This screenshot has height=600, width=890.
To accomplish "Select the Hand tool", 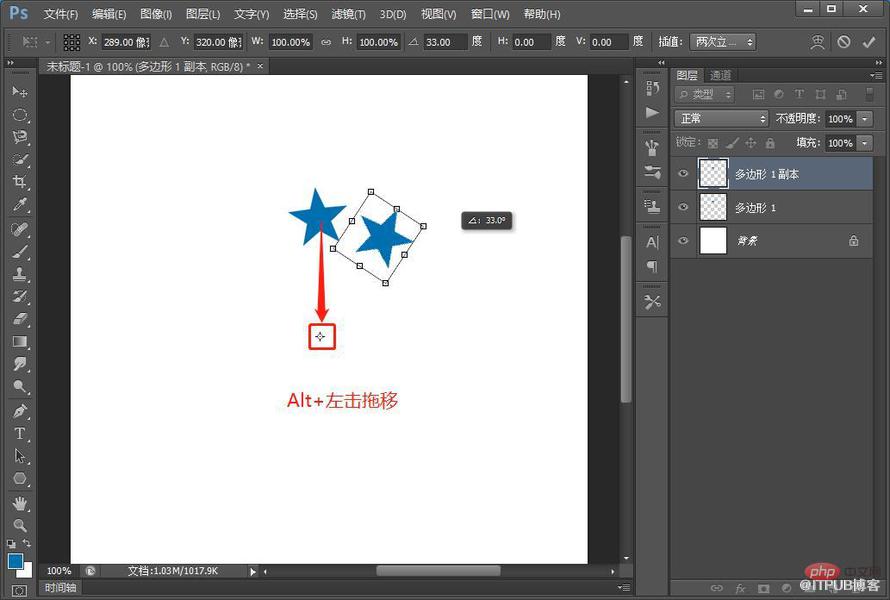I will [x=19, y=503].
